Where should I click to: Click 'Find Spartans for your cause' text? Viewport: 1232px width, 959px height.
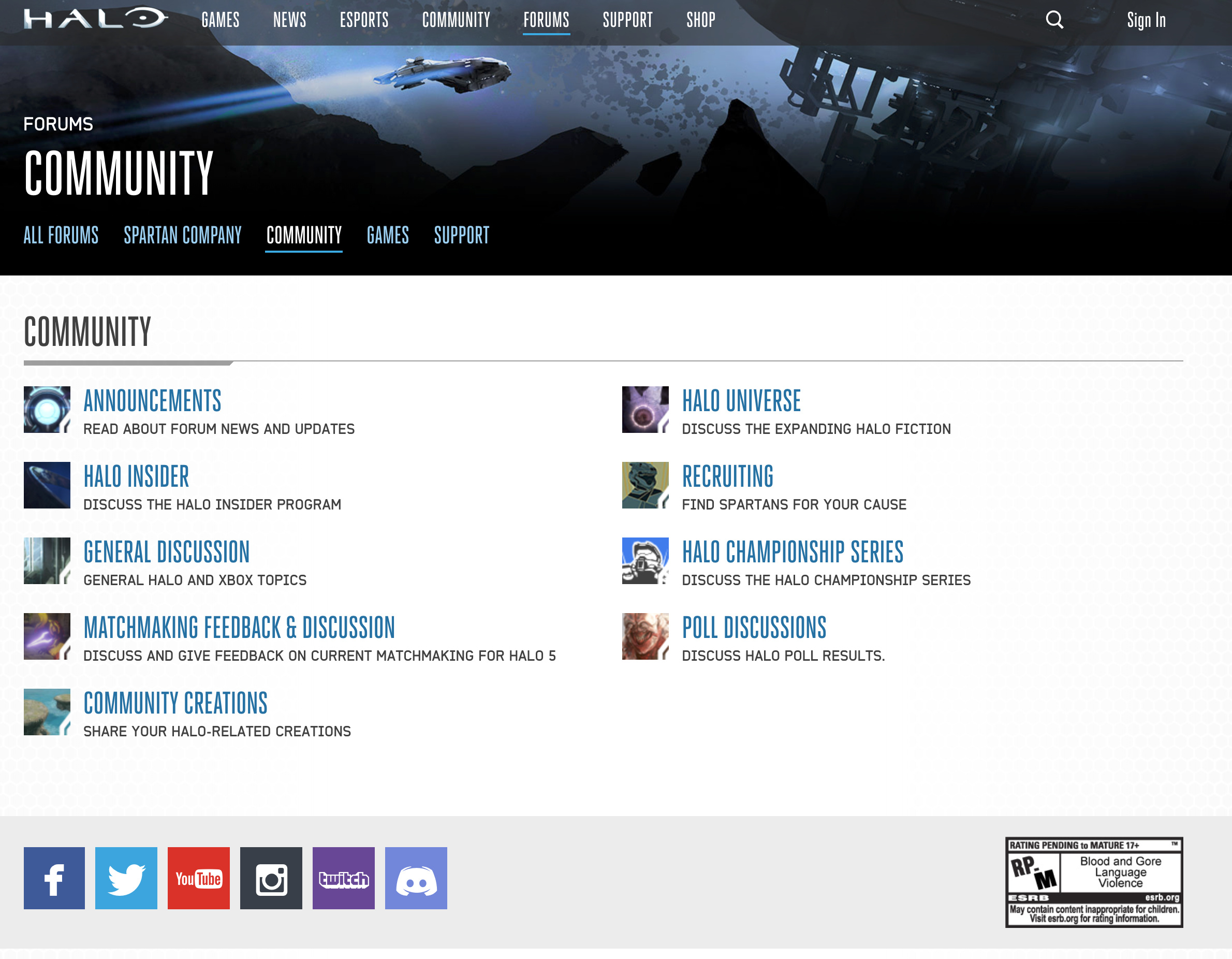click(794, 505)
